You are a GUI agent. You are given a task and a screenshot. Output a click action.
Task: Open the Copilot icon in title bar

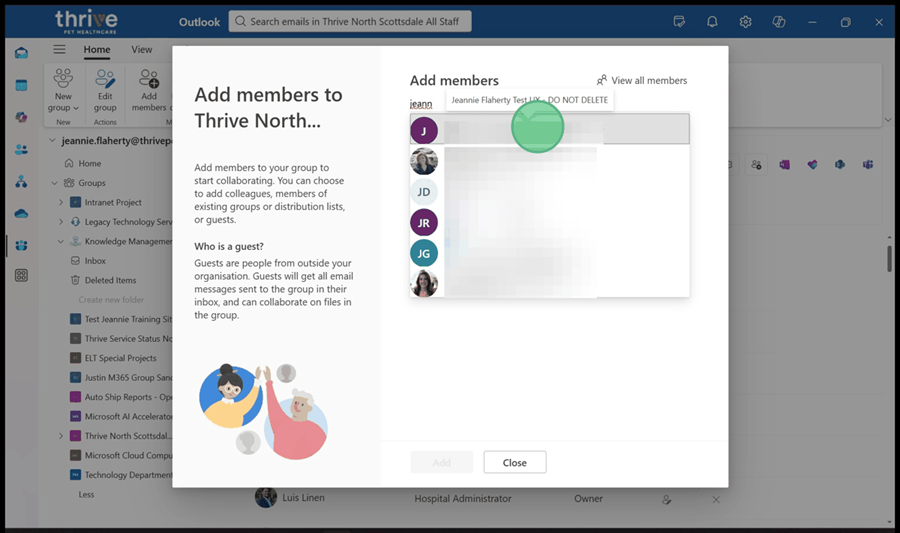coord(779,21)
